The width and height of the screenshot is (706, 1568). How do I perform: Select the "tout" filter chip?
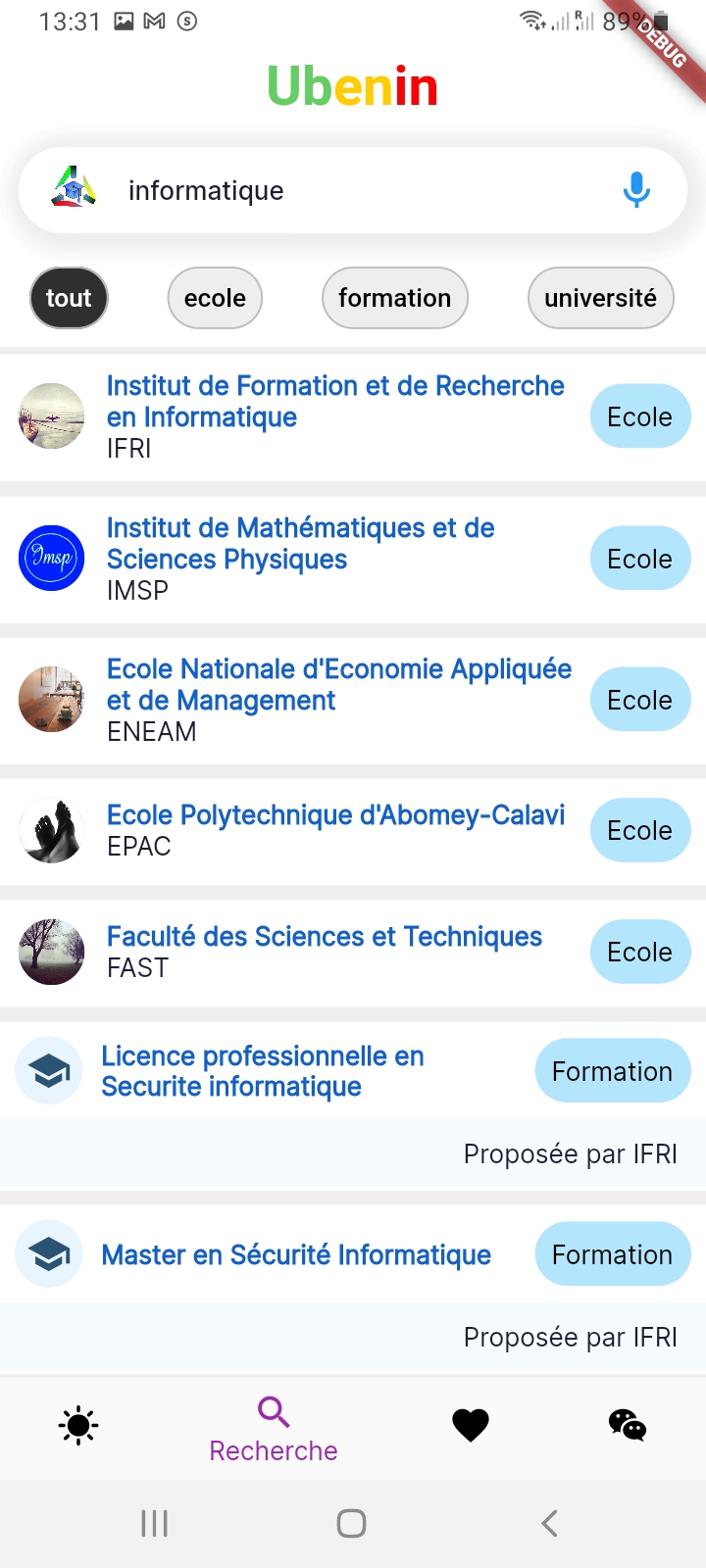(x=69, y=298)
